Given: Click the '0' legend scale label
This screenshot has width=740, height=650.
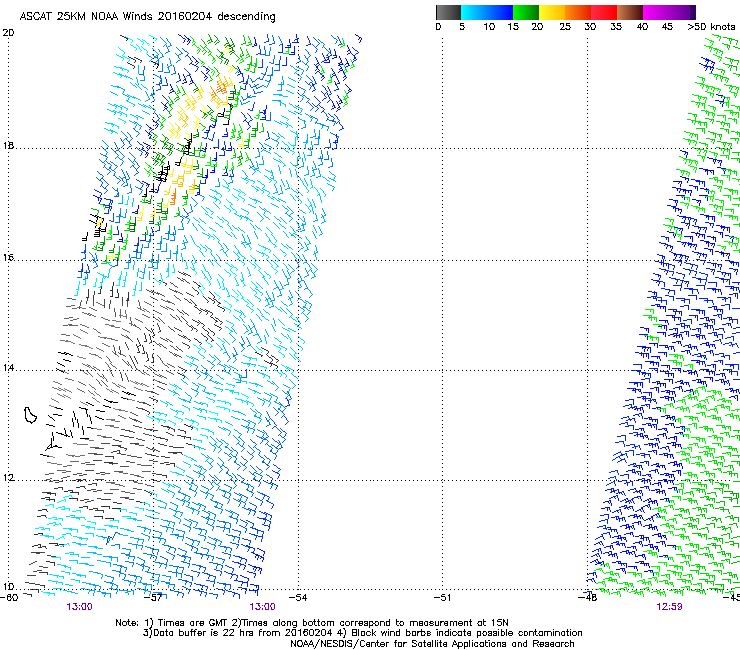Looking at the screenshot, I should 438,27.
